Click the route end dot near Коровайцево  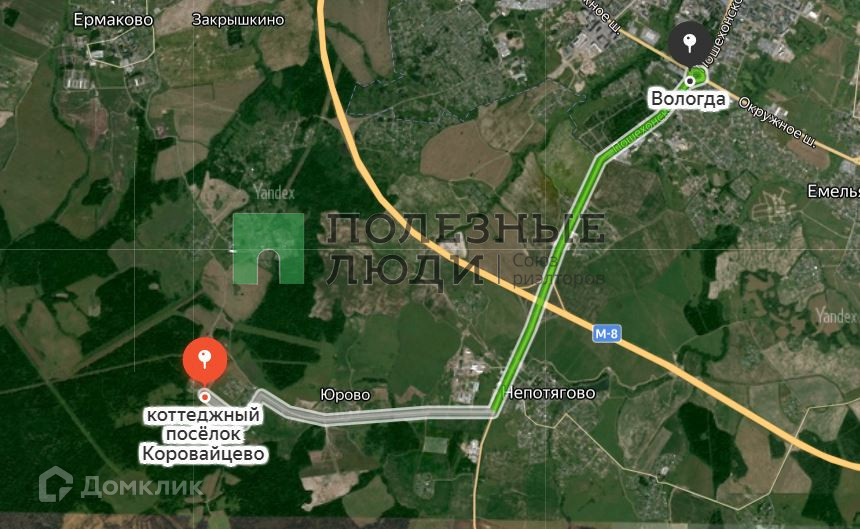205,396
